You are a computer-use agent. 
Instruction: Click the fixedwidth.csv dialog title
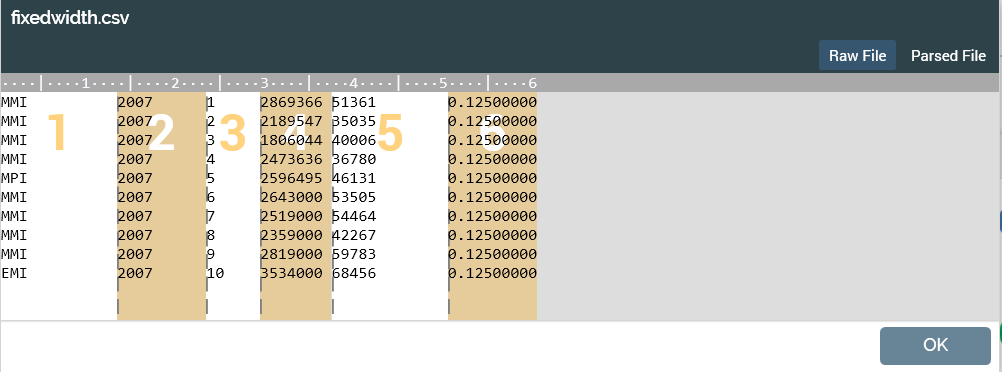pos(70,18)
